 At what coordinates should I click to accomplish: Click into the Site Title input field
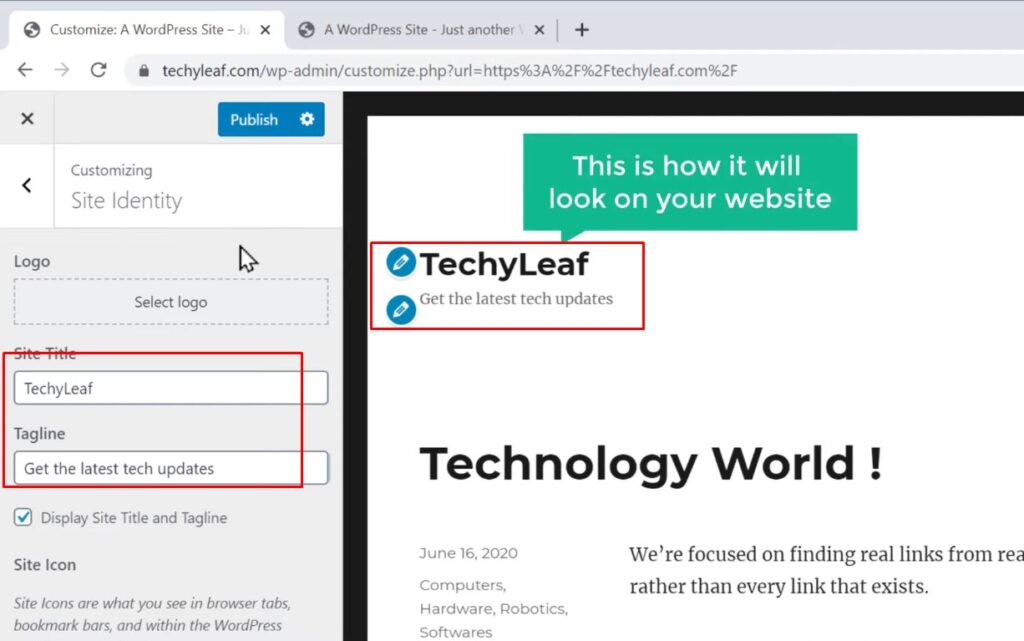click(171, 388)
